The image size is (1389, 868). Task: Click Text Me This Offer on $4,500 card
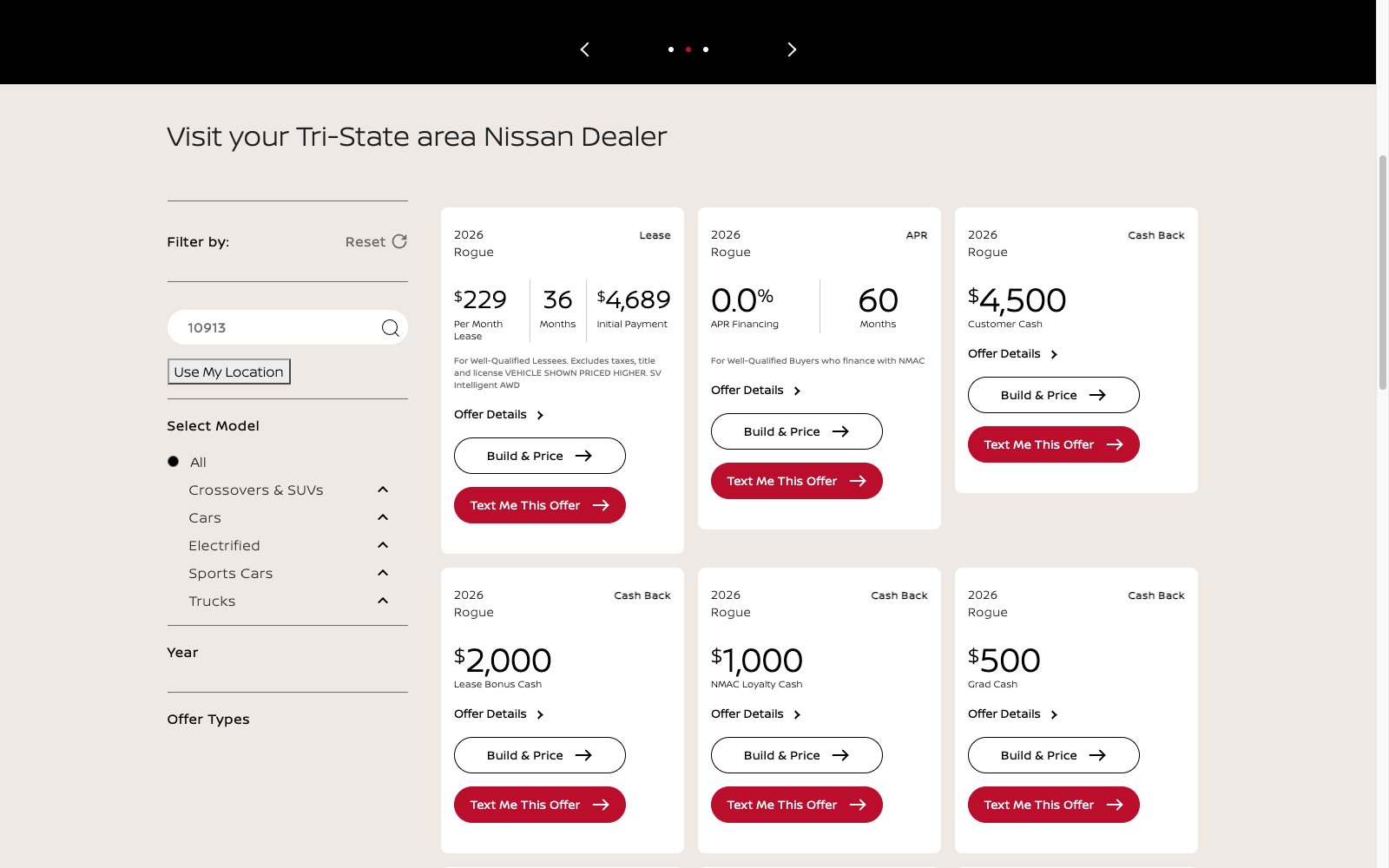coord(1053,444)
